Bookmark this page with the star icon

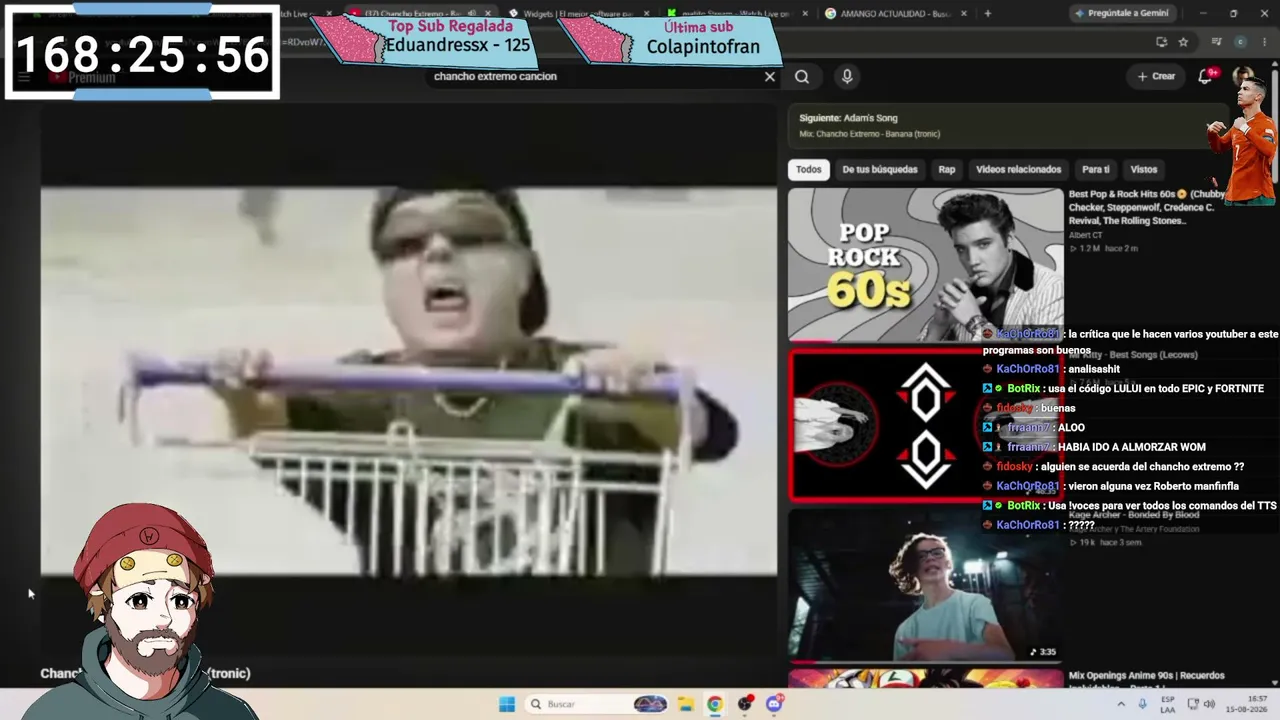1183,42
